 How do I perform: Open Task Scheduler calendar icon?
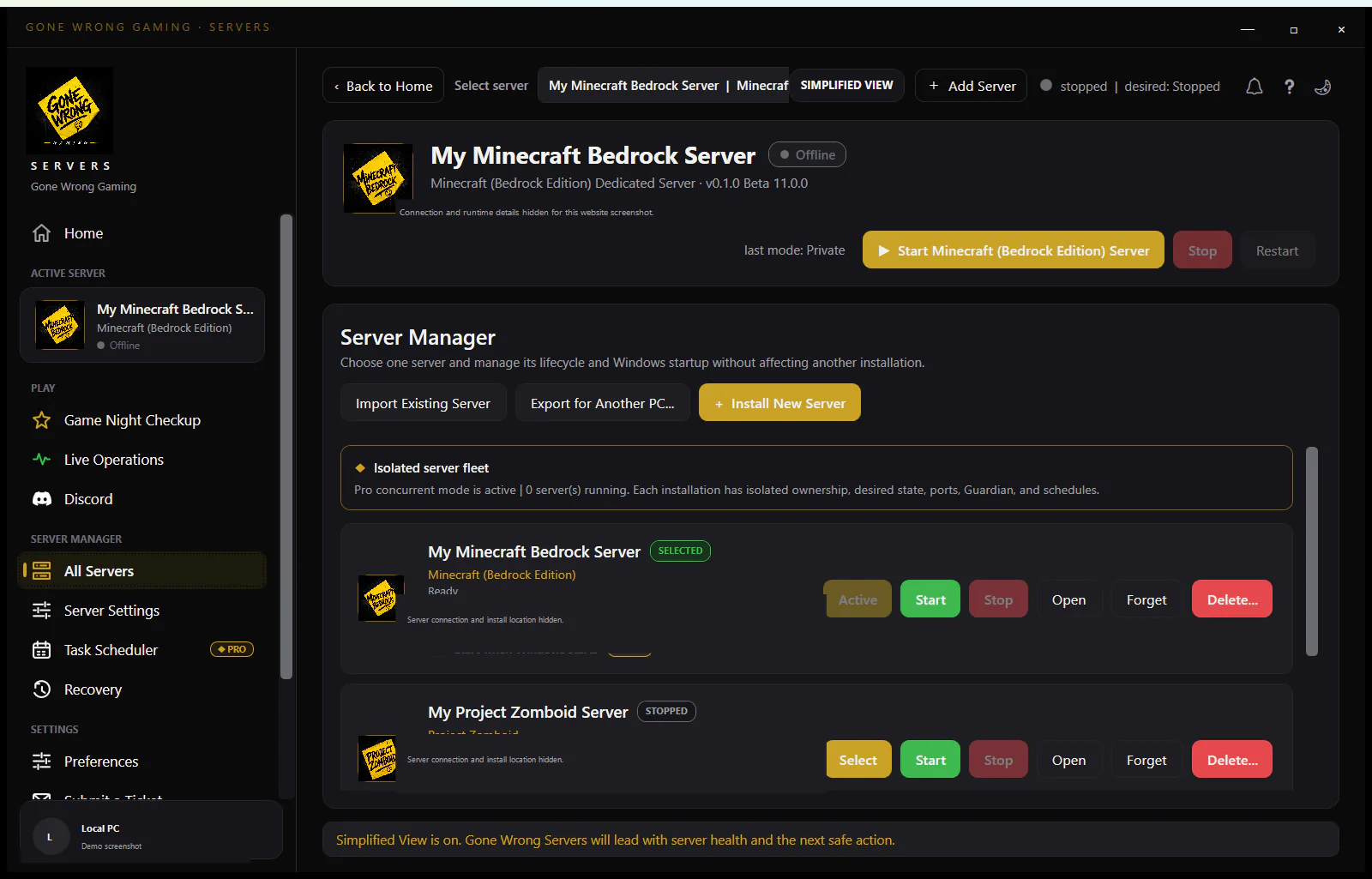pyautogui.click(x=41, y=650)
